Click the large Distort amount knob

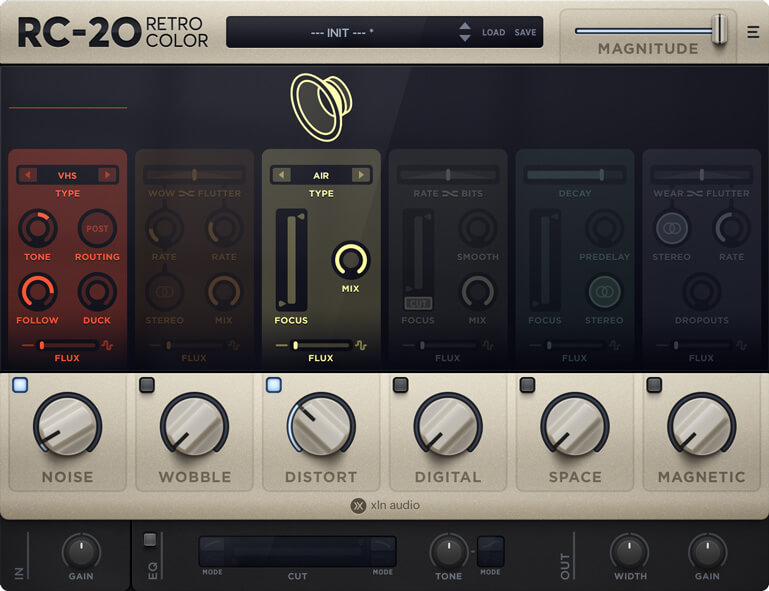coord(321,425)
